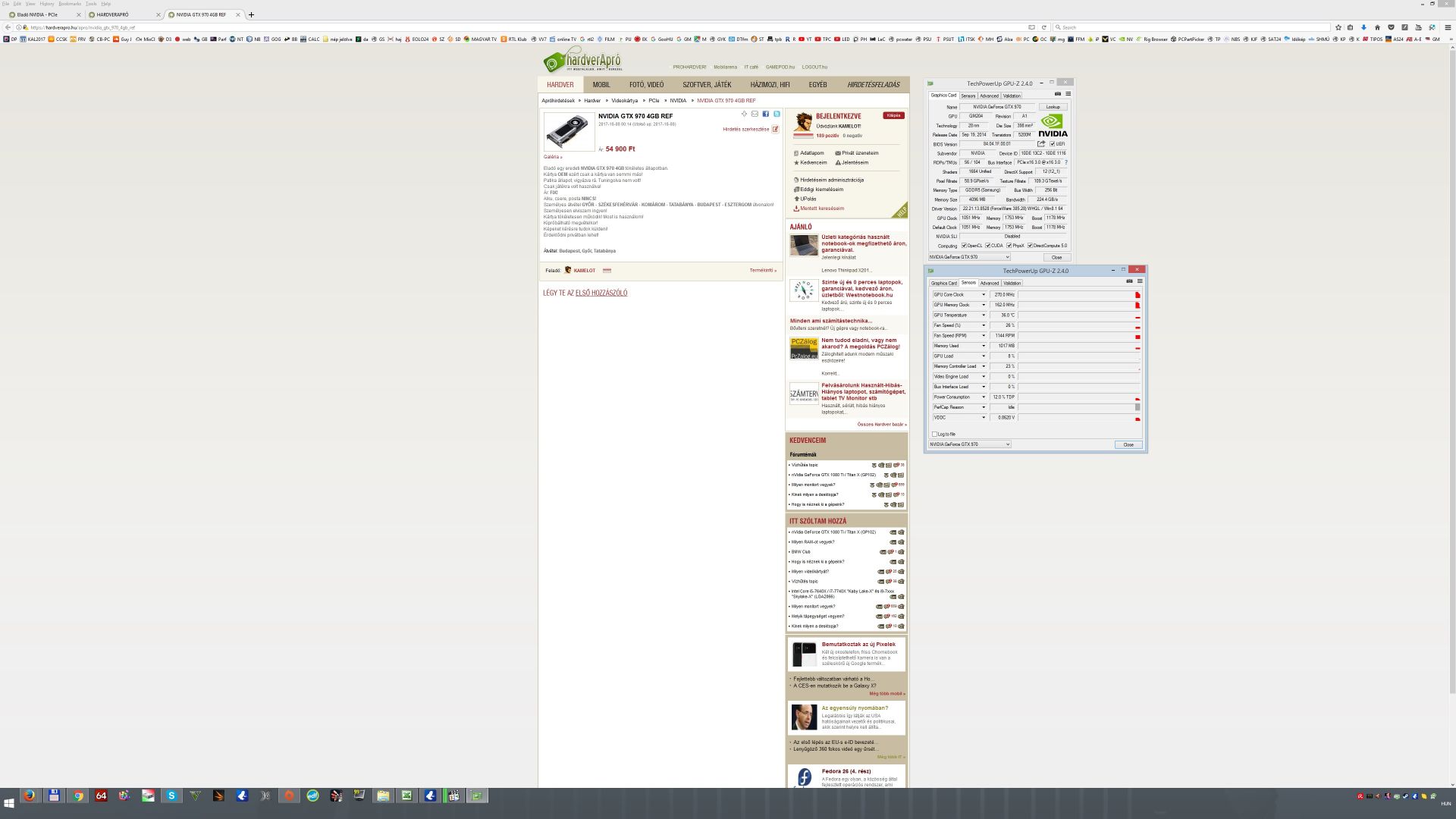This screenshot has height=819, width=1456.
Task: Open the Firefox icon in the Windows taskbar
Action: [30, 795]
